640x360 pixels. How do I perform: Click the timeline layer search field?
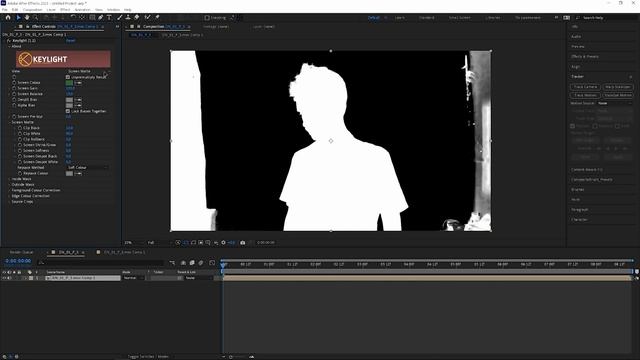pos(100,263)
